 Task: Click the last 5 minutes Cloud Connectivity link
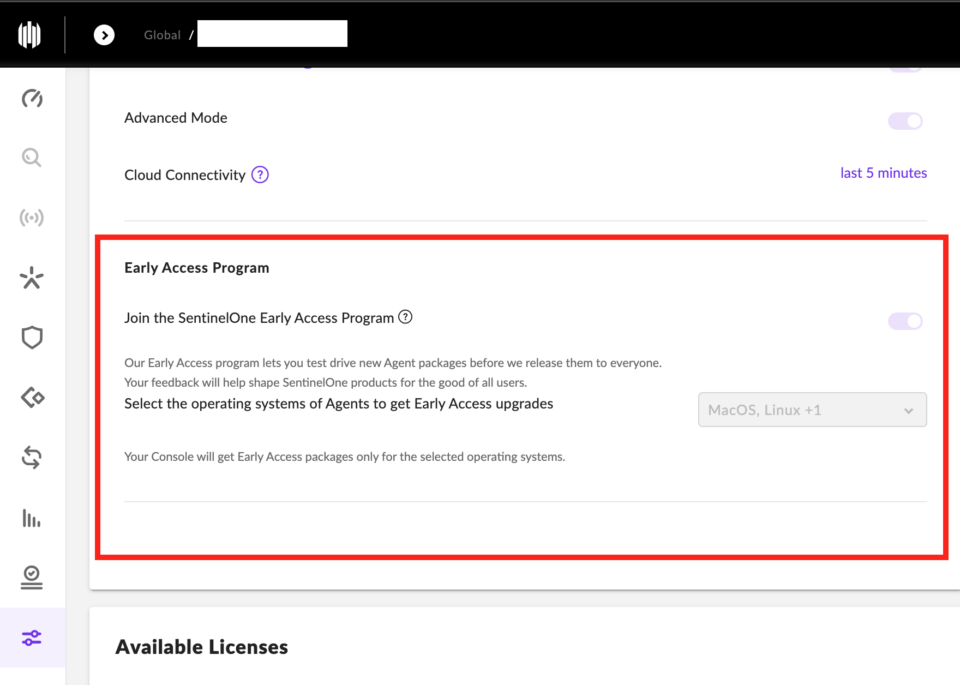pyautogui.click(x=883, y=172)
